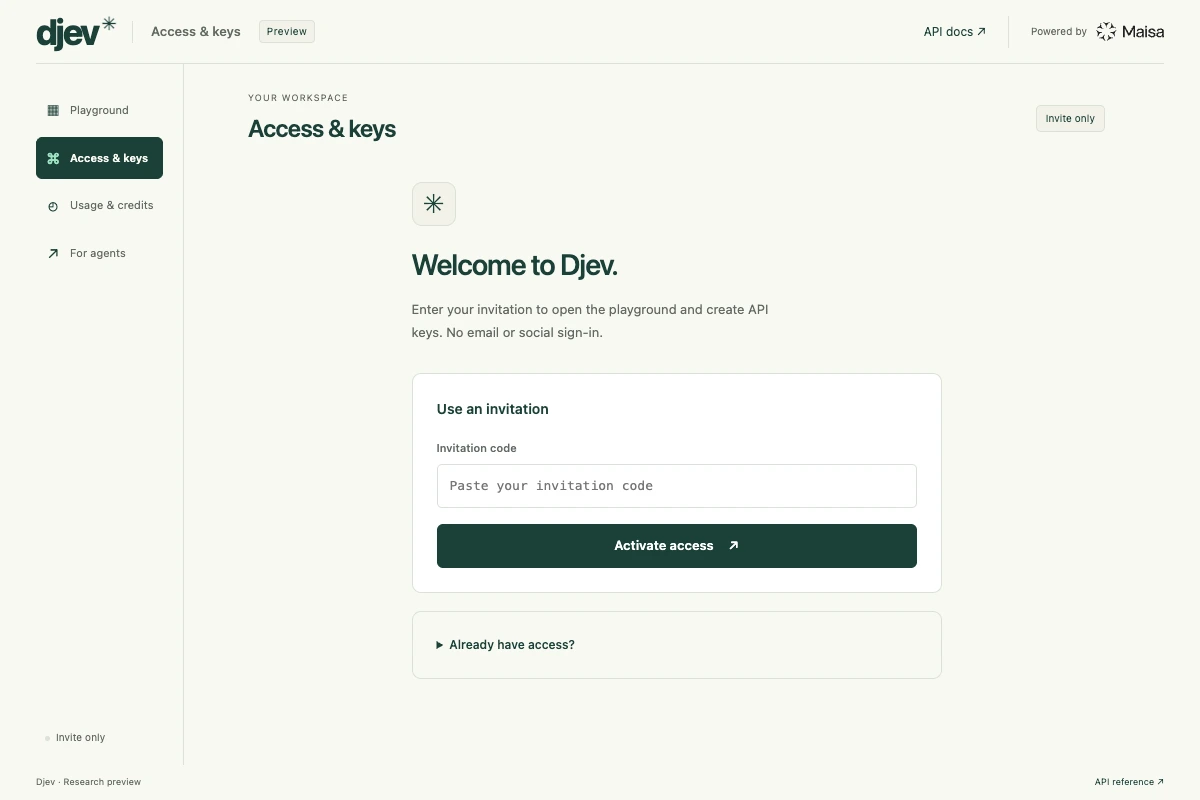The image size is (1200, 800).
Task: Click the djev logo
Action: (76, 32)
